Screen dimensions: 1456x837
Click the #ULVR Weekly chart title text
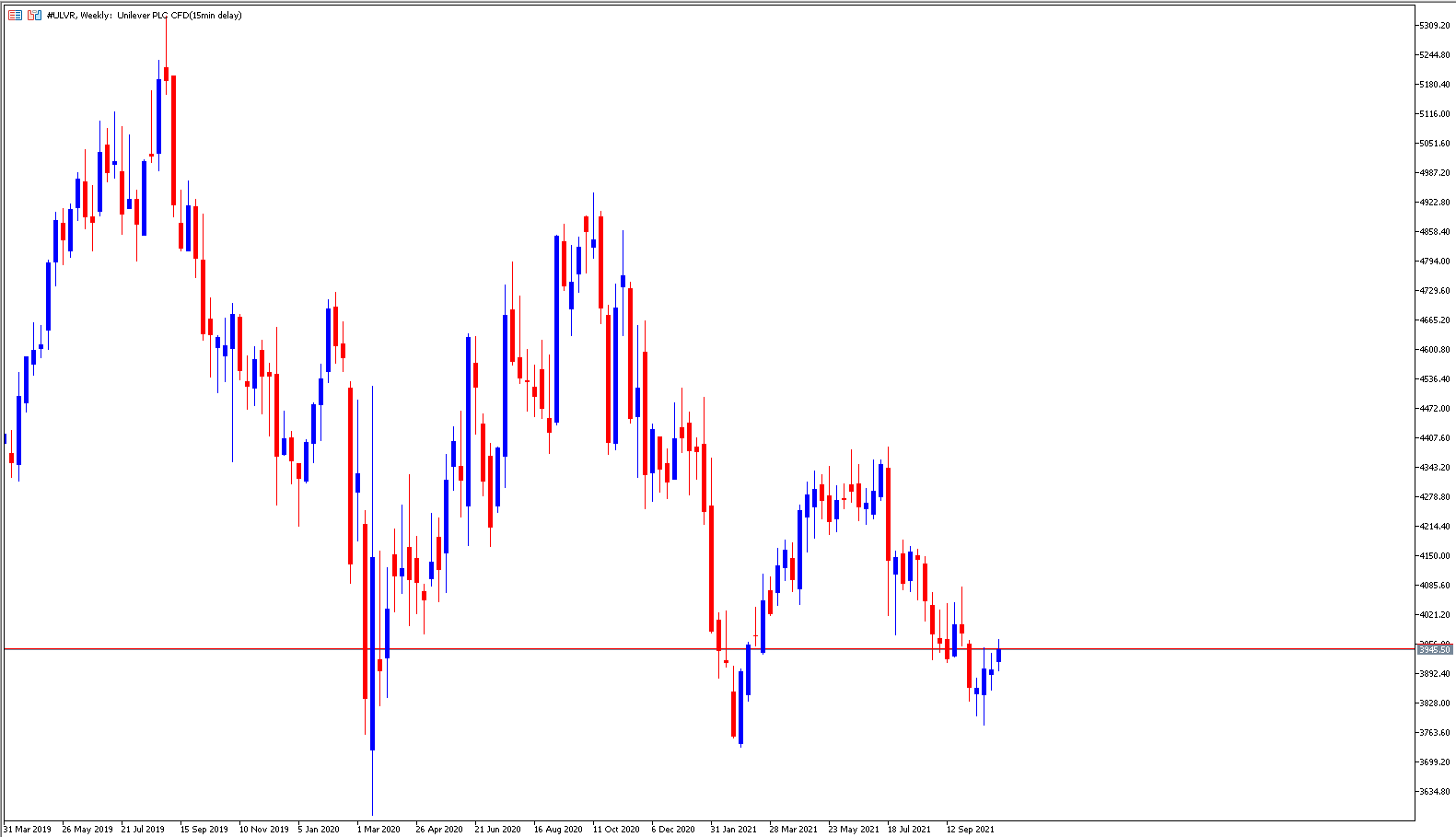point(144,16)
